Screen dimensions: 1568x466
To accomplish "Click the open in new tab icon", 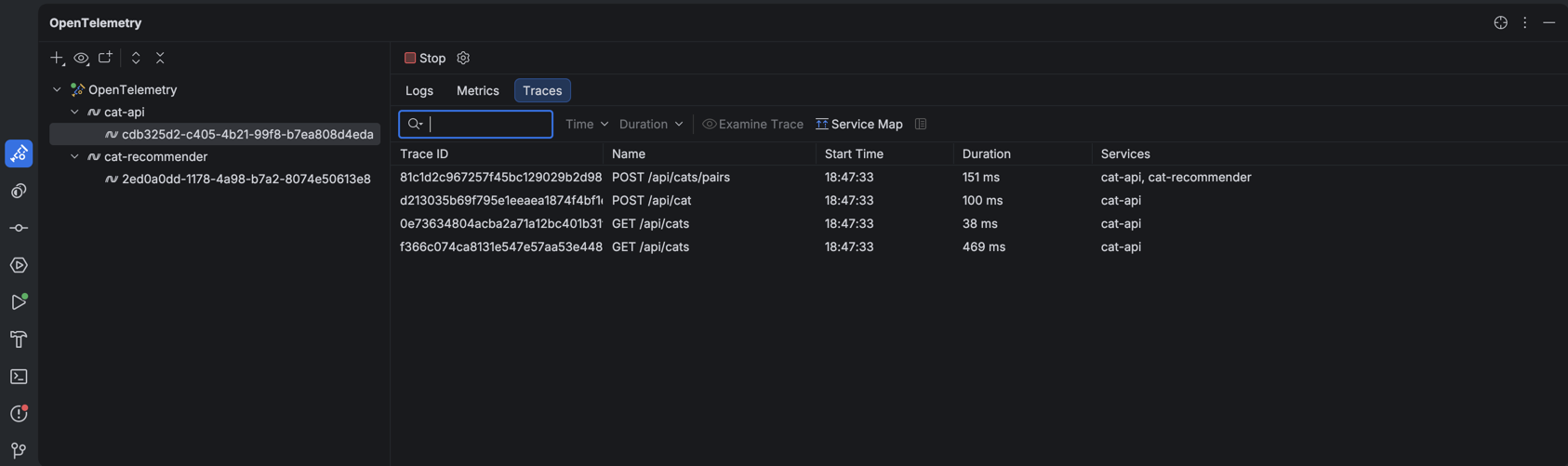I will pos(105,58).
